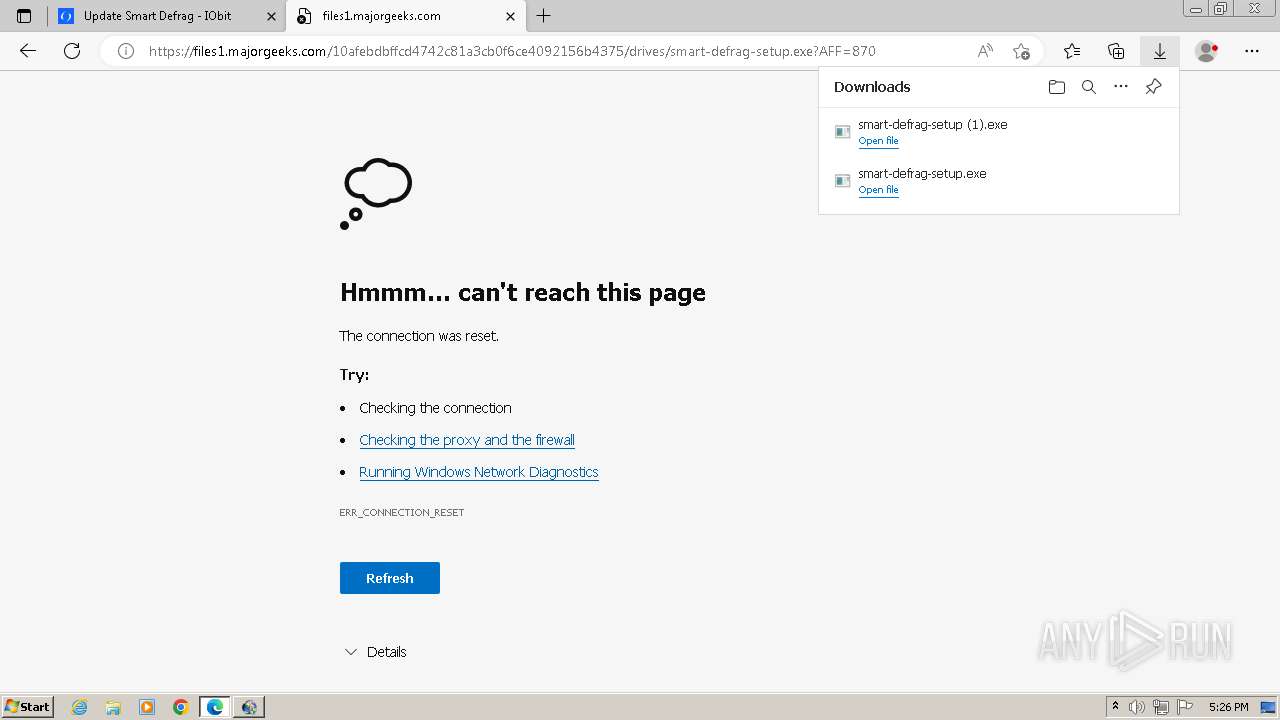Go back to previous page
The height and width of the screenshot is (720, 1280).
tap(28, 51)
